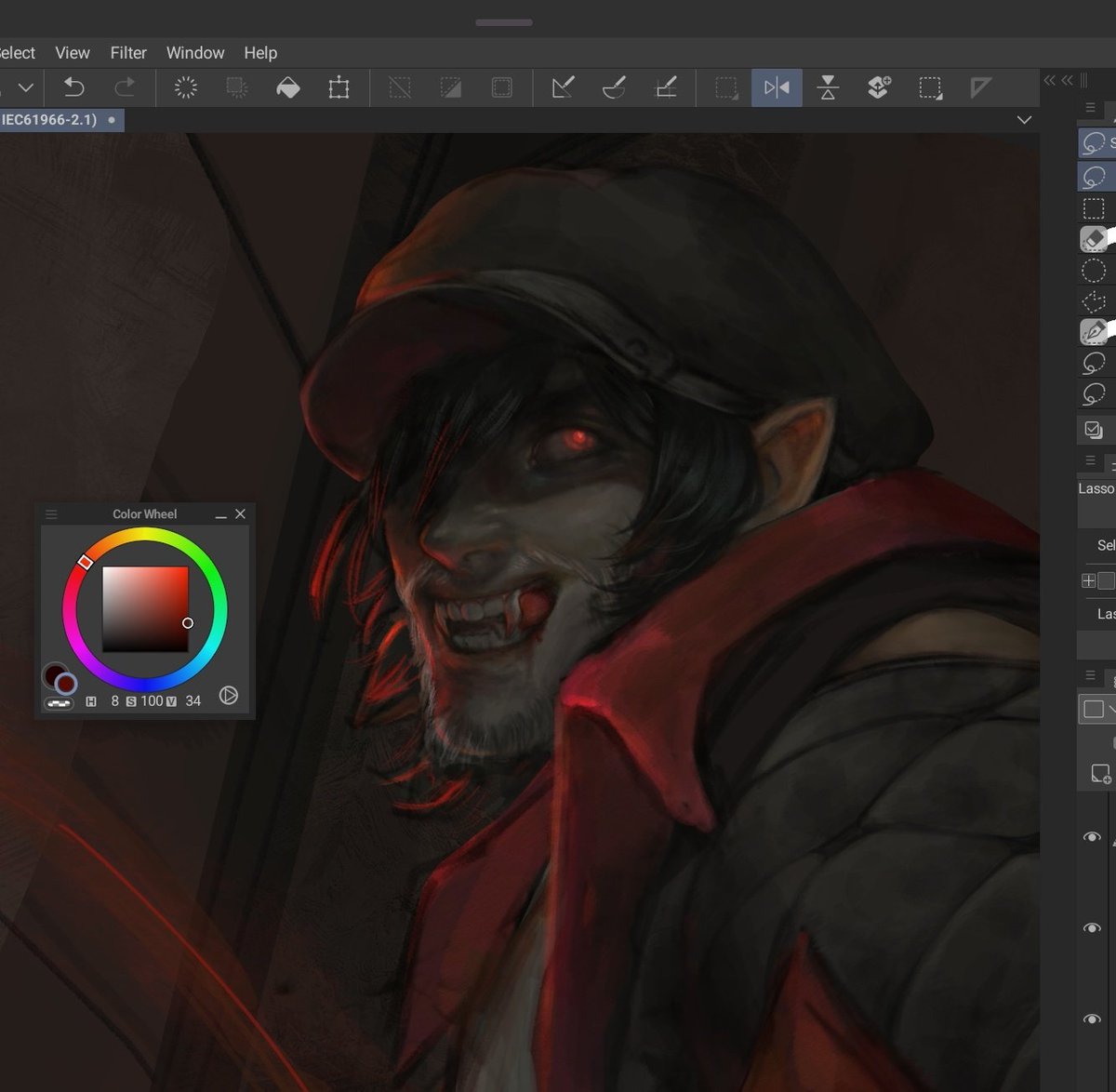Expand the plus toggle in Tool Property
The height and width of the screenshot is (1092, 1116).
(x=1088, y=580)
